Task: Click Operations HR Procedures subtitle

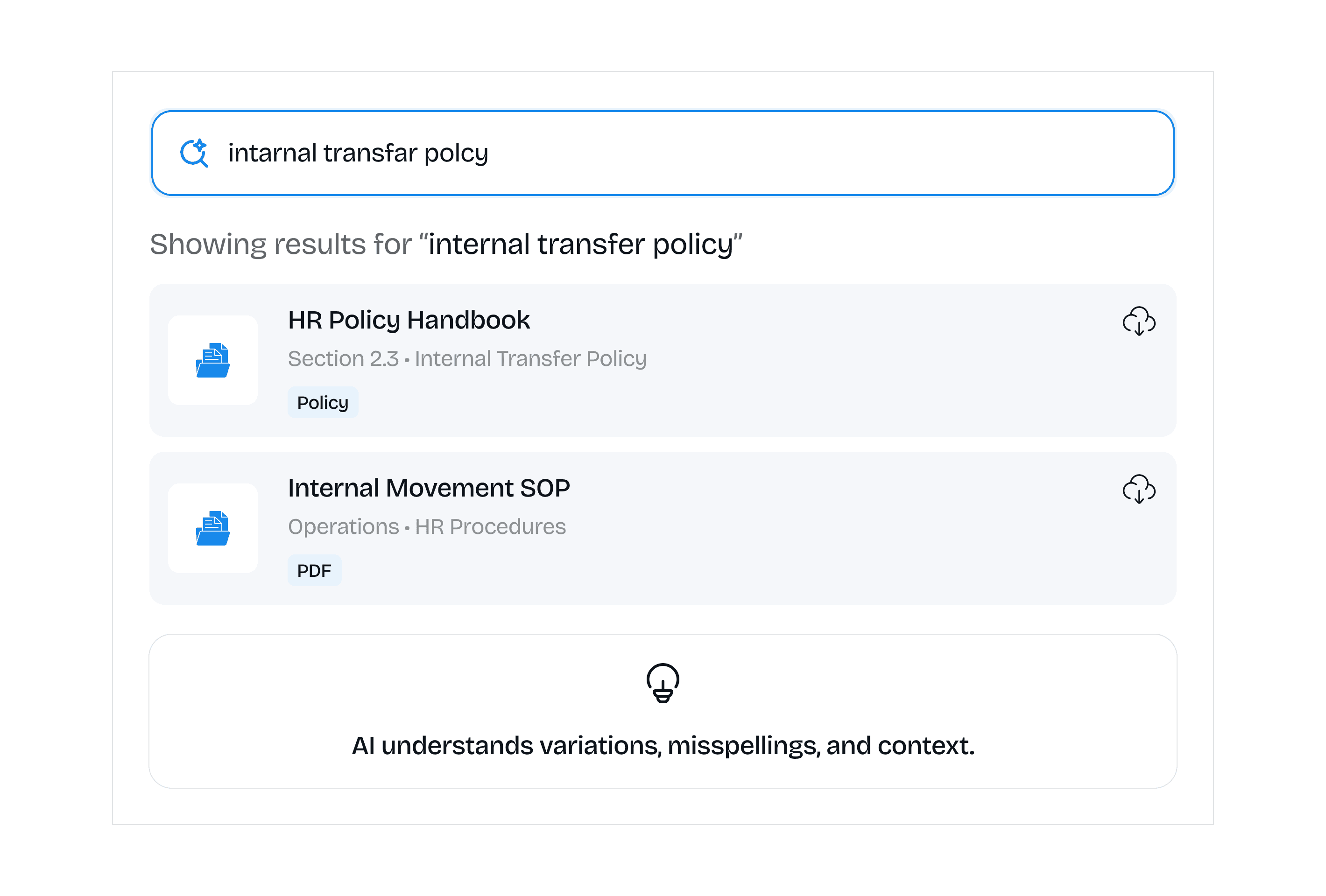Action: click(426, 526)
